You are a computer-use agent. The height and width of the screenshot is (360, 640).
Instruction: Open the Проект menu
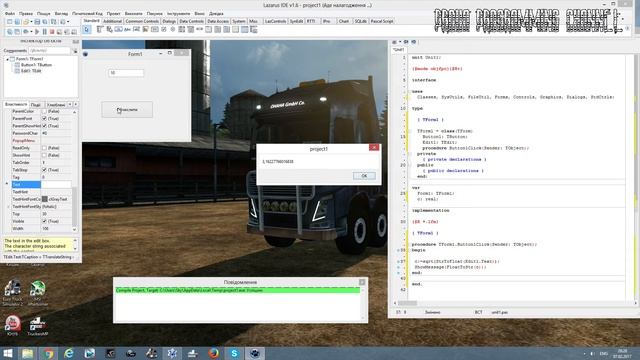coord(113,13)
